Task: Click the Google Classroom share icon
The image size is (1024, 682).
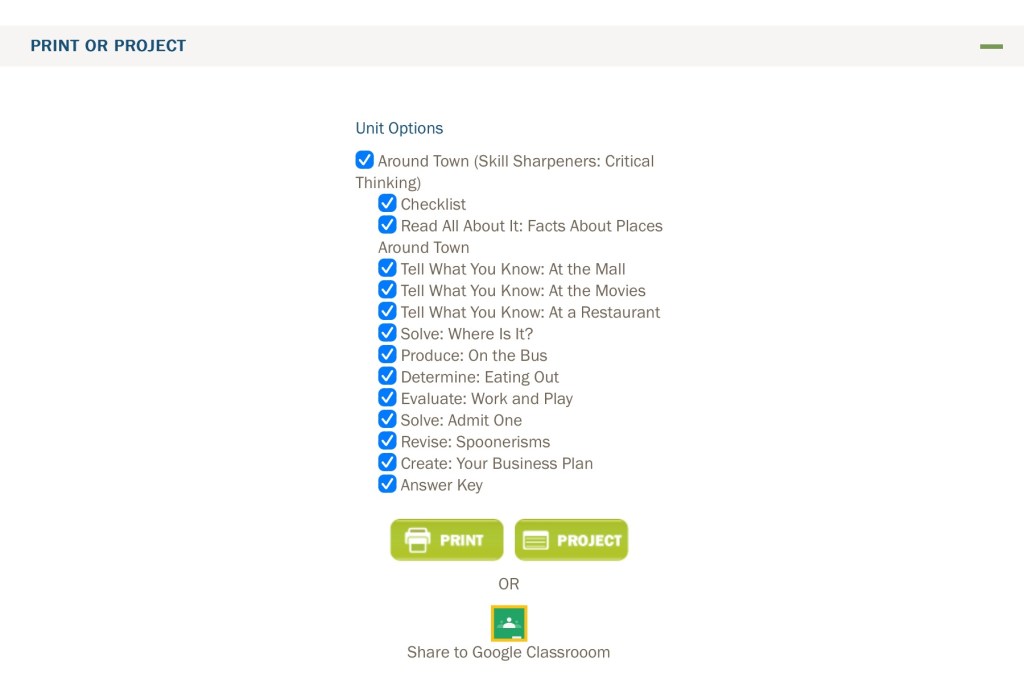Action: coord(508,623)
